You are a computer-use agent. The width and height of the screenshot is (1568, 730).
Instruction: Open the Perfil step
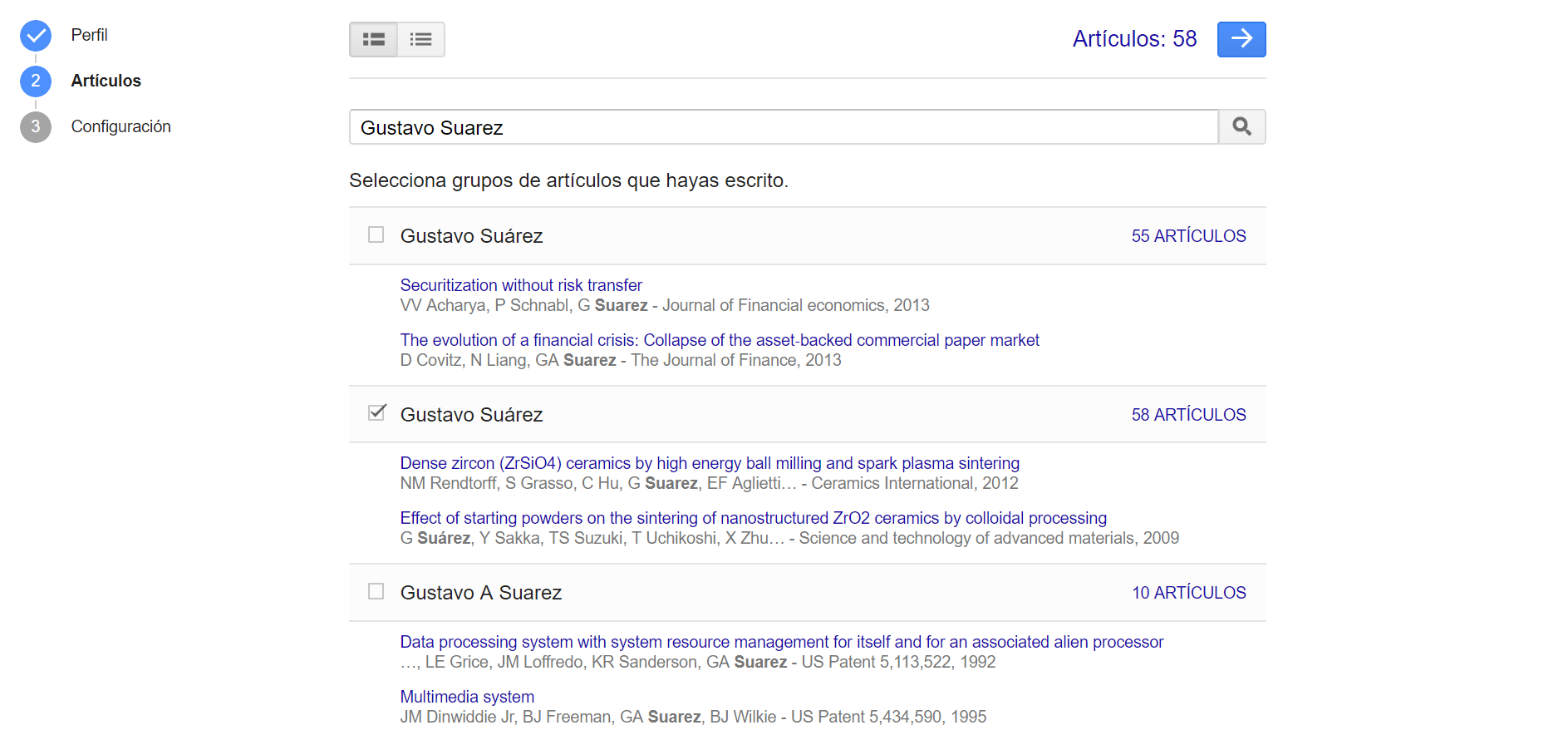(89, 35)
